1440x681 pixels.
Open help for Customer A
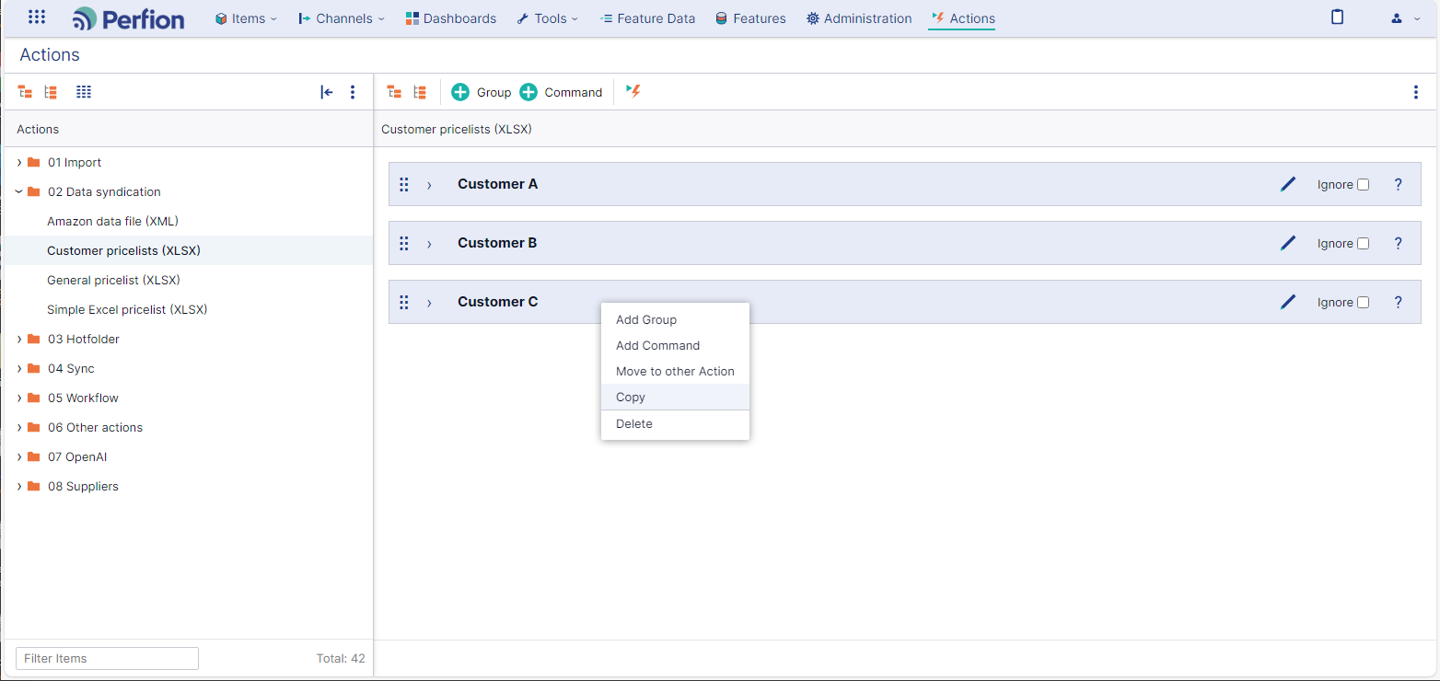click(x=1398, y=184)
